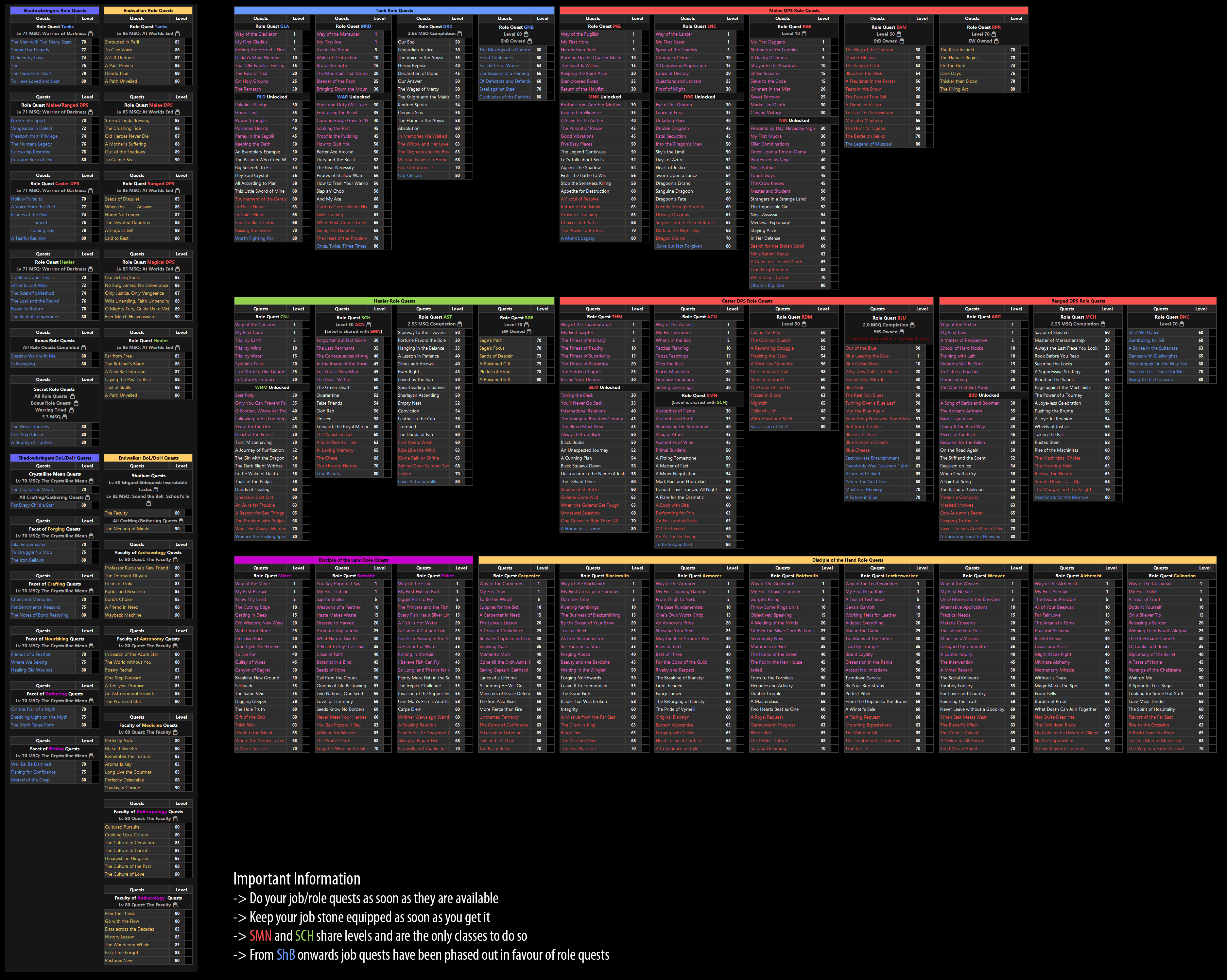Open quest 'The Man with Too Many Scars'
The image size is (1227, 980).
pos(42,42)
